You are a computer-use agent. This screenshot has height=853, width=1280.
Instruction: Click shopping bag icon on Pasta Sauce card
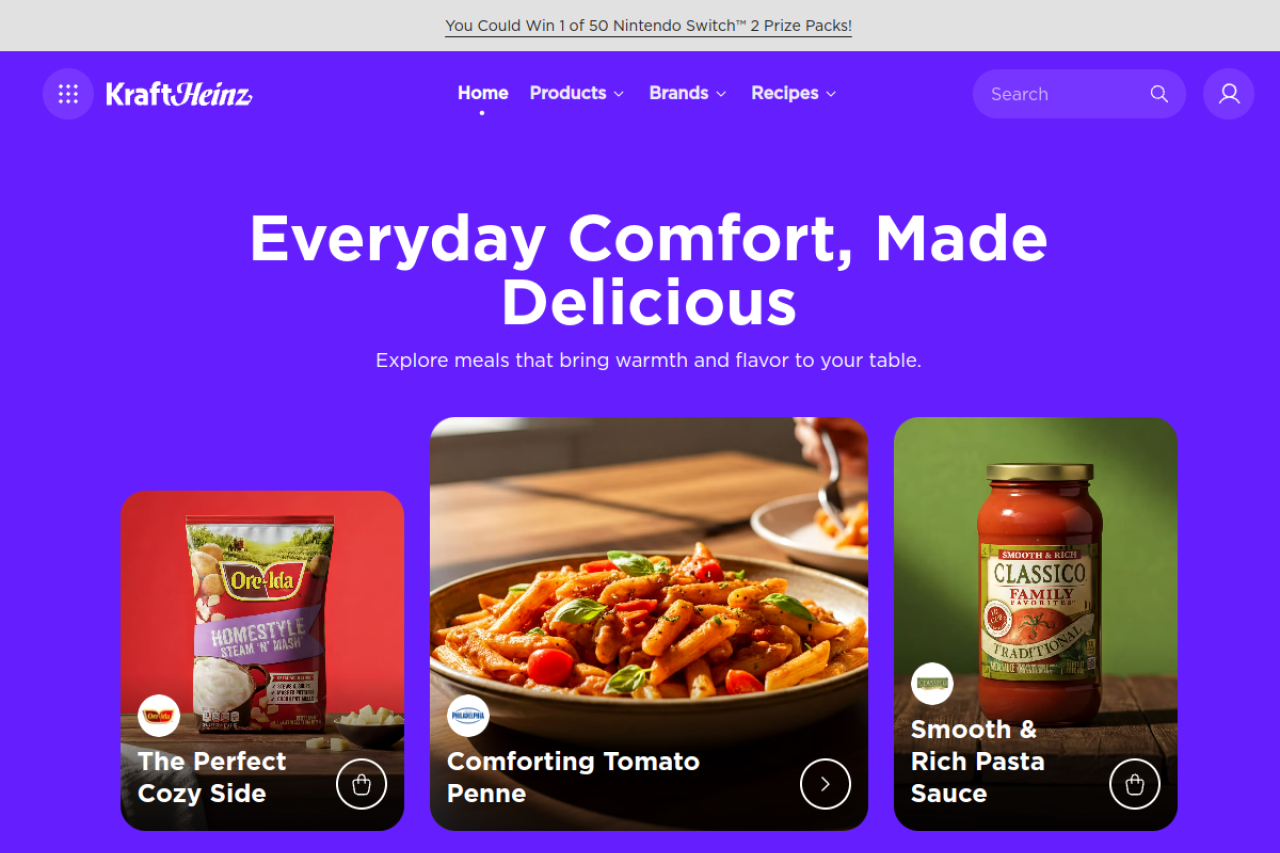pyautogui.click(x=1135, y=784)
